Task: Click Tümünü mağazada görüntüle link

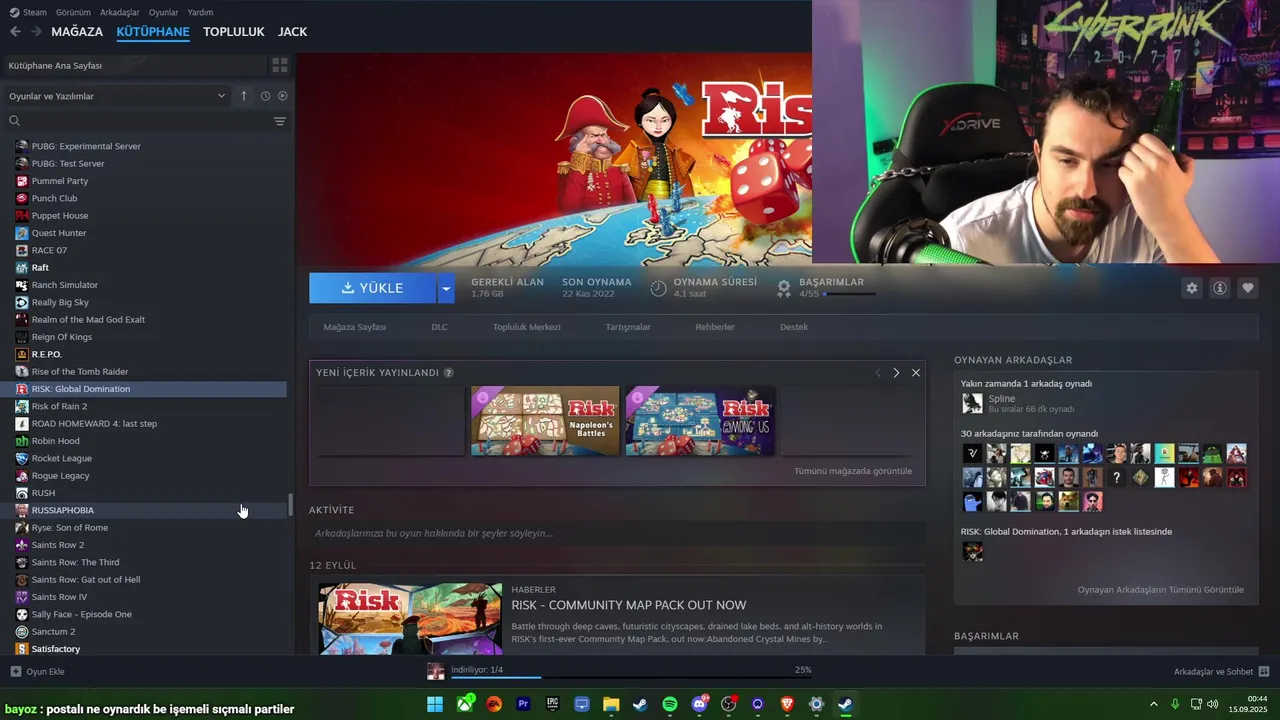Action: pos(853,471)
